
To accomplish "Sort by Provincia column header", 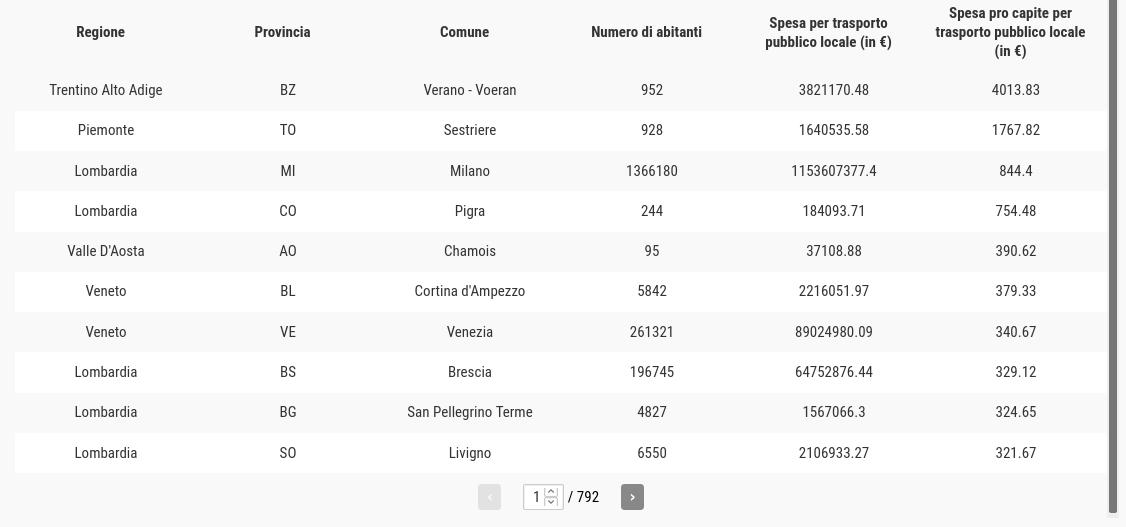I will (282, 32).
